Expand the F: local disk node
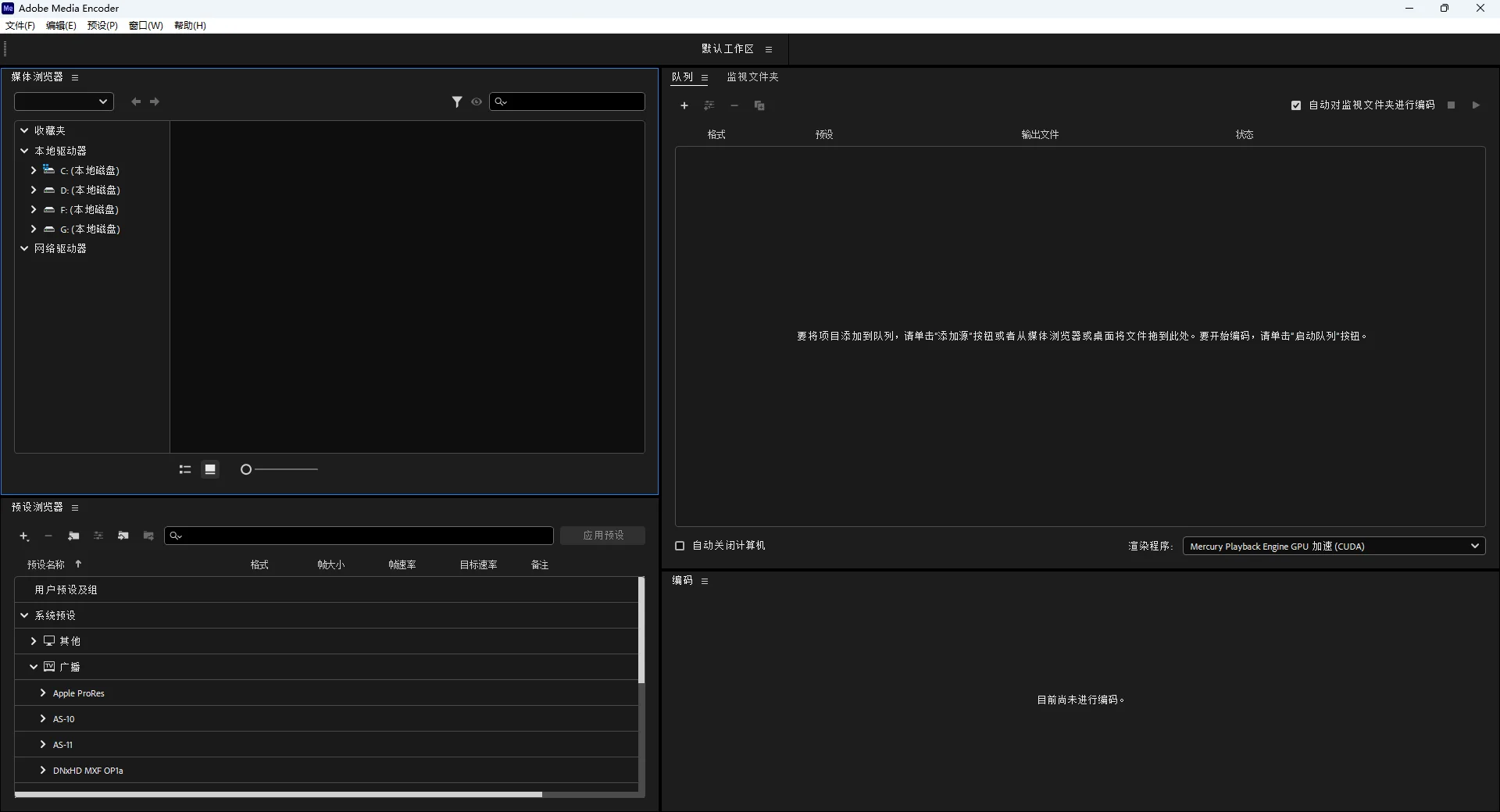Viewport: 1500px width, 812px height. pyautogui.click(x=34, y=209)
